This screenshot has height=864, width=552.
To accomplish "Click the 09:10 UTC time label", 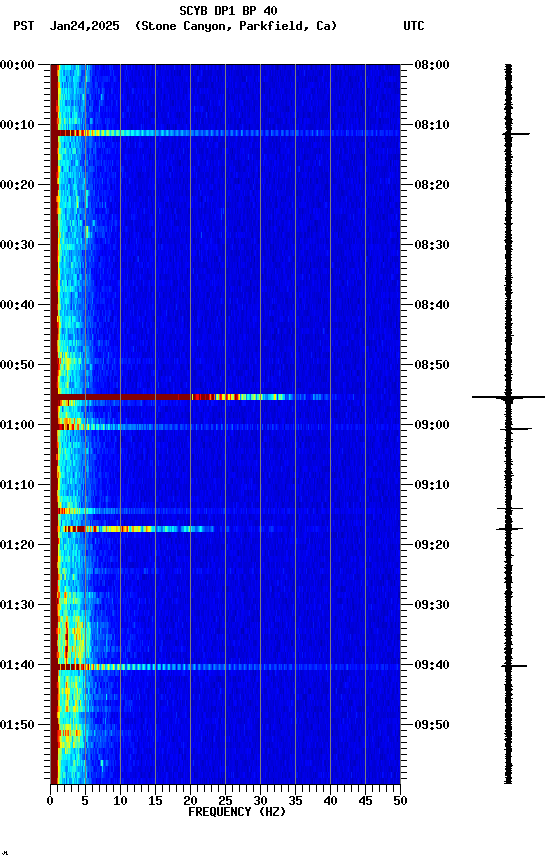I will click(432, 485).
